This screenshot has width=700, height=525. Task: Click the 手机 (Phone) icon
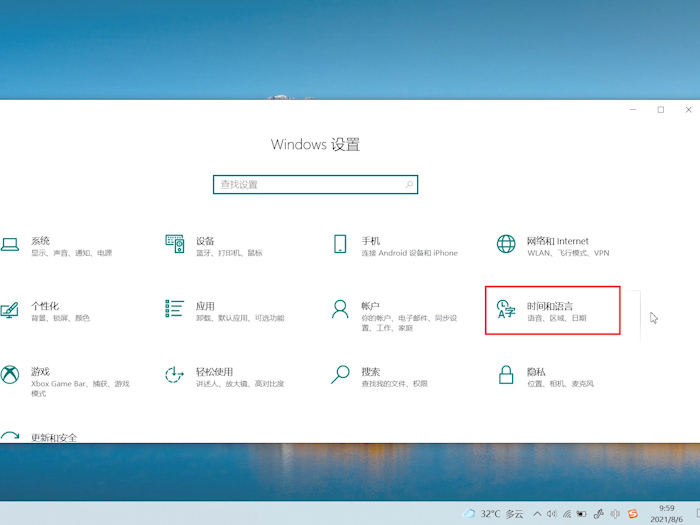[x=340, y=244]
